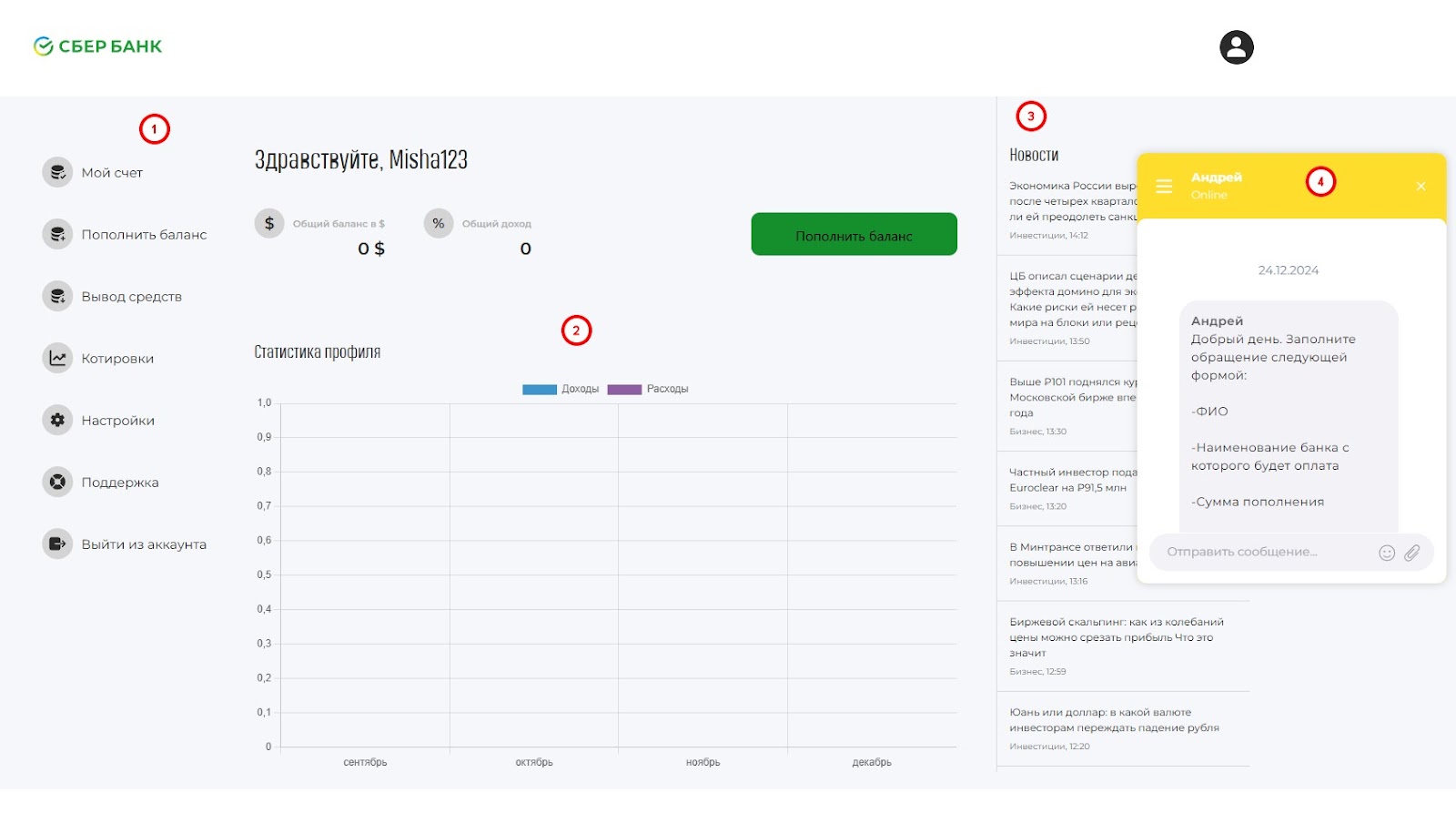Click the dollar icon for Общий баланс

coord(269,223)
